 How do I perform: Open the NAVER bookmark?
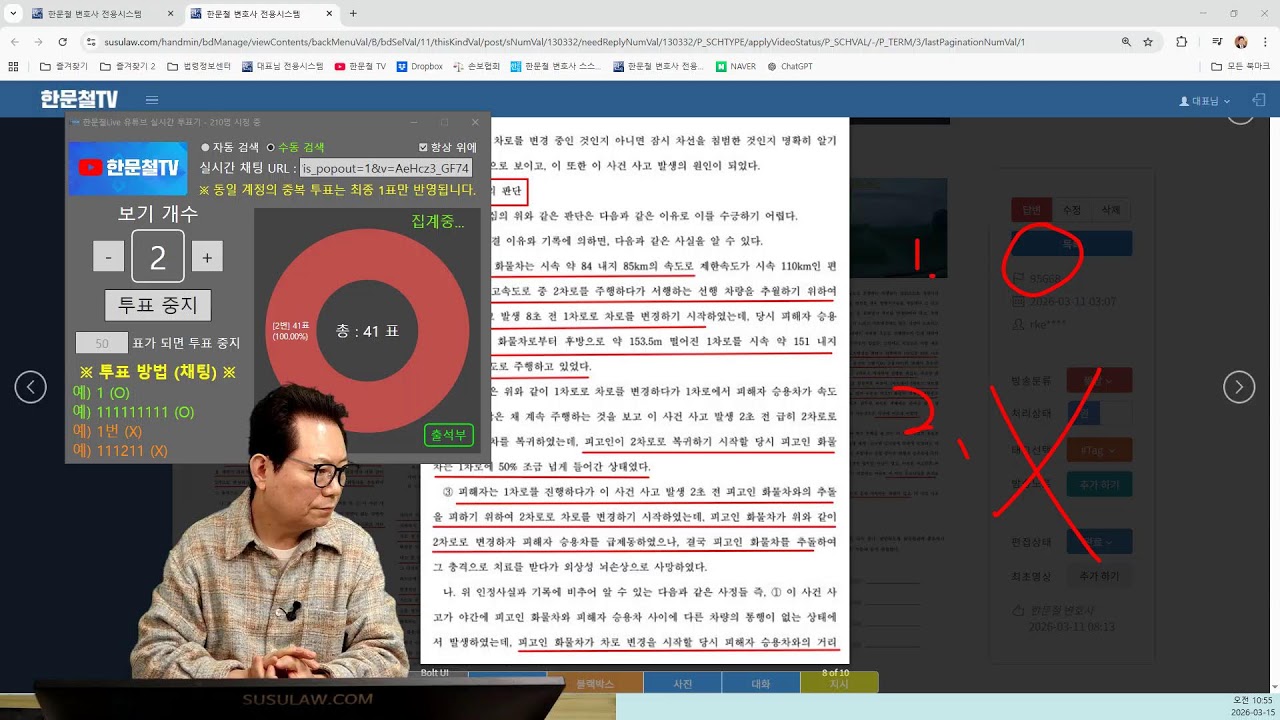coord(736,66)
